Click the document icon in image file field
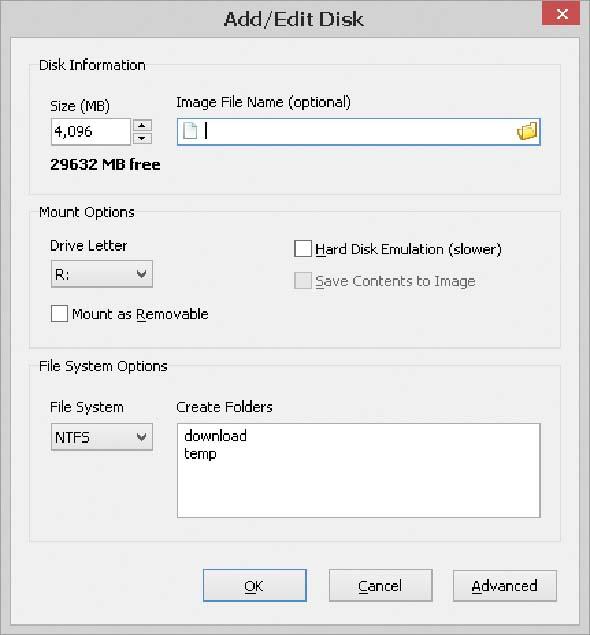Viewport: 590px width, 635px height. point(190,131)
